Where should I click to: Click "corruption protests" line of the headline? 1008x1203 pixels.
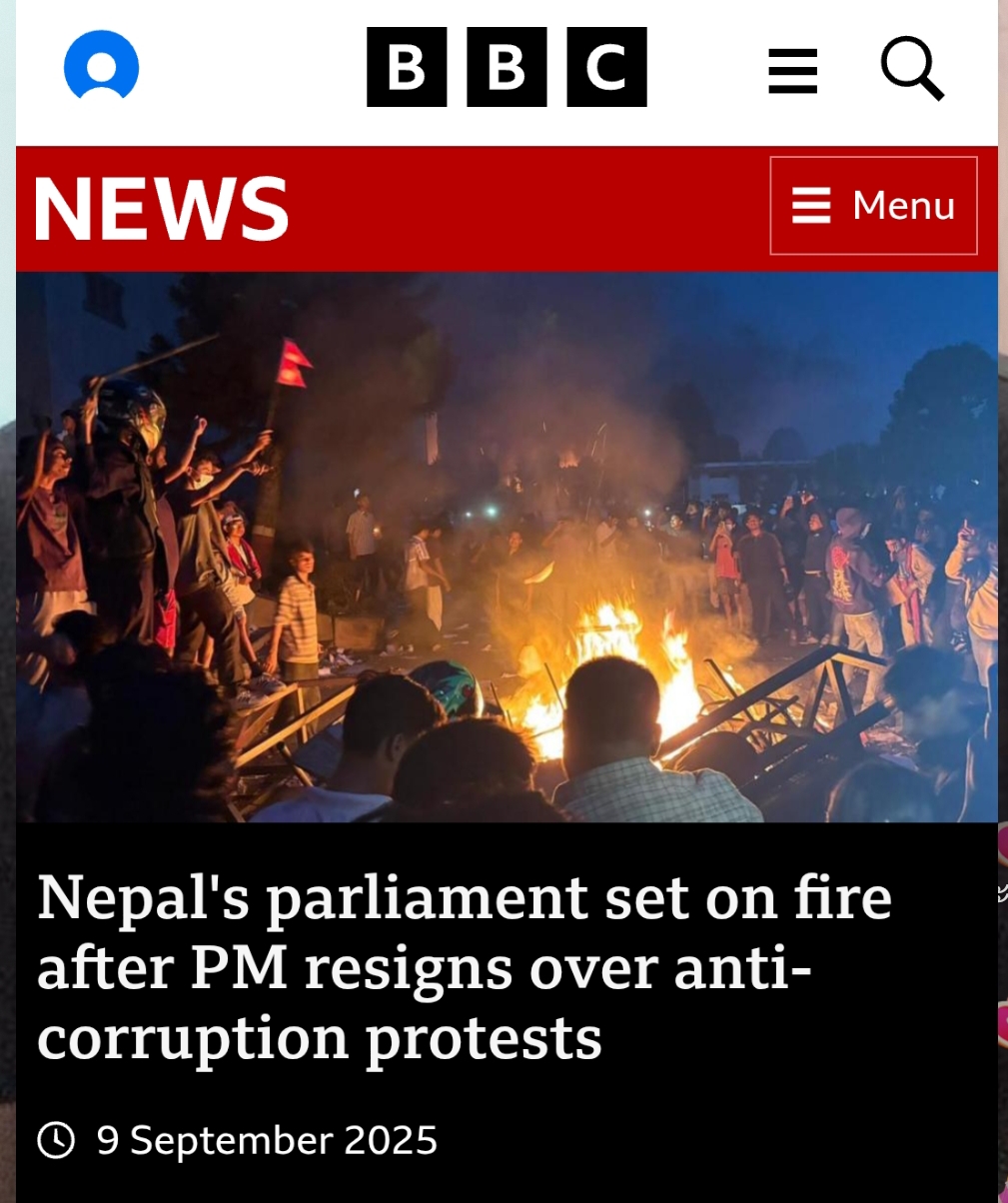click(x=320, y=1038)
